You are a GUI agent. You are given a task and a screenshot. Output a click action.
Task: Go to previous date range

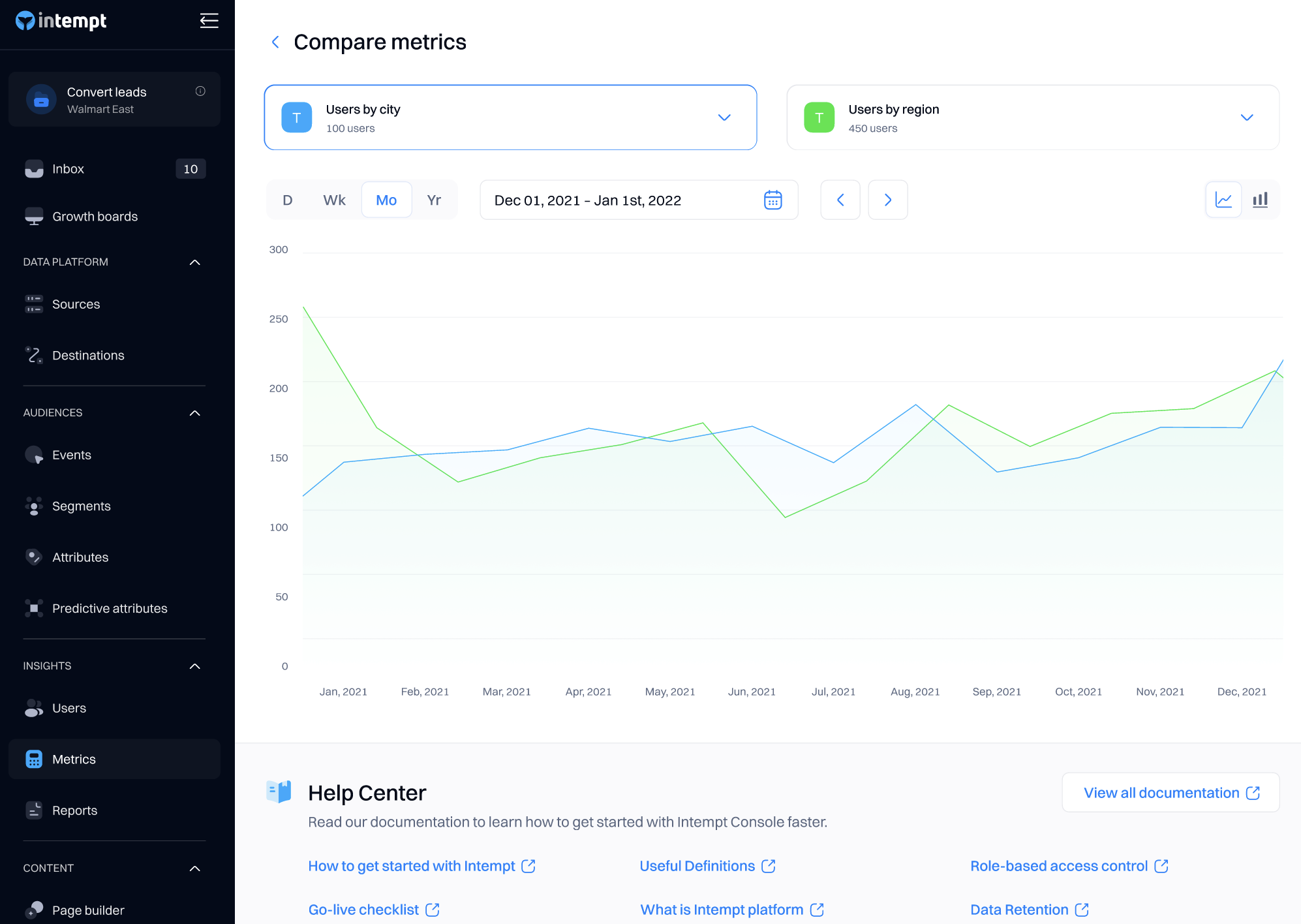click(840, 200)
